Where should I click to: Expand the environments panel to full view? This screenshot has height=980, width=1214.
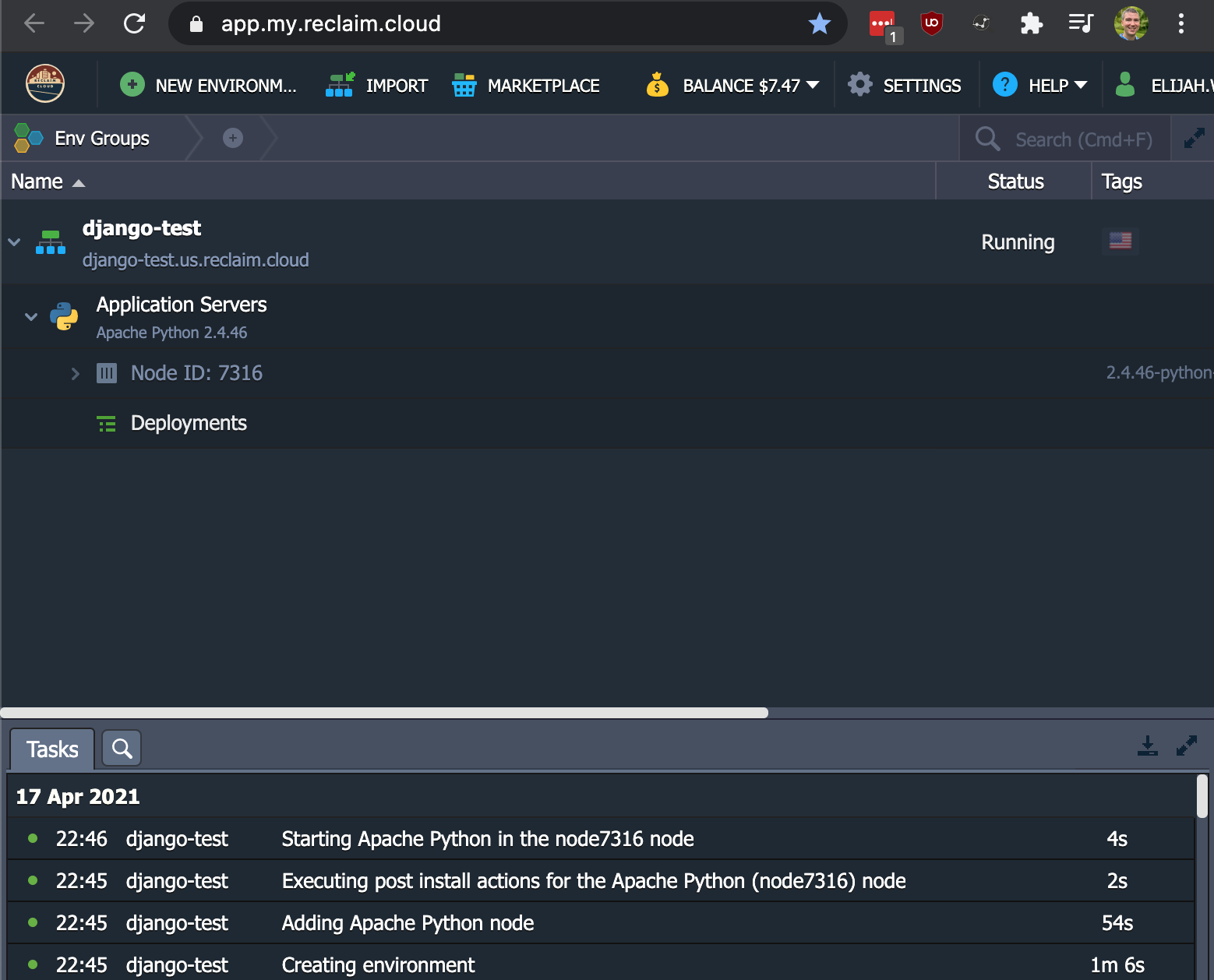tap(1194, 139)
